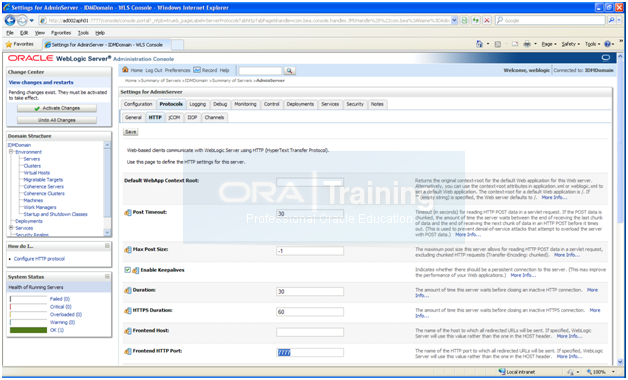Click the Record icon in the toolbar
This screenshot has width=628, height=380.
[x=197, y=70]
